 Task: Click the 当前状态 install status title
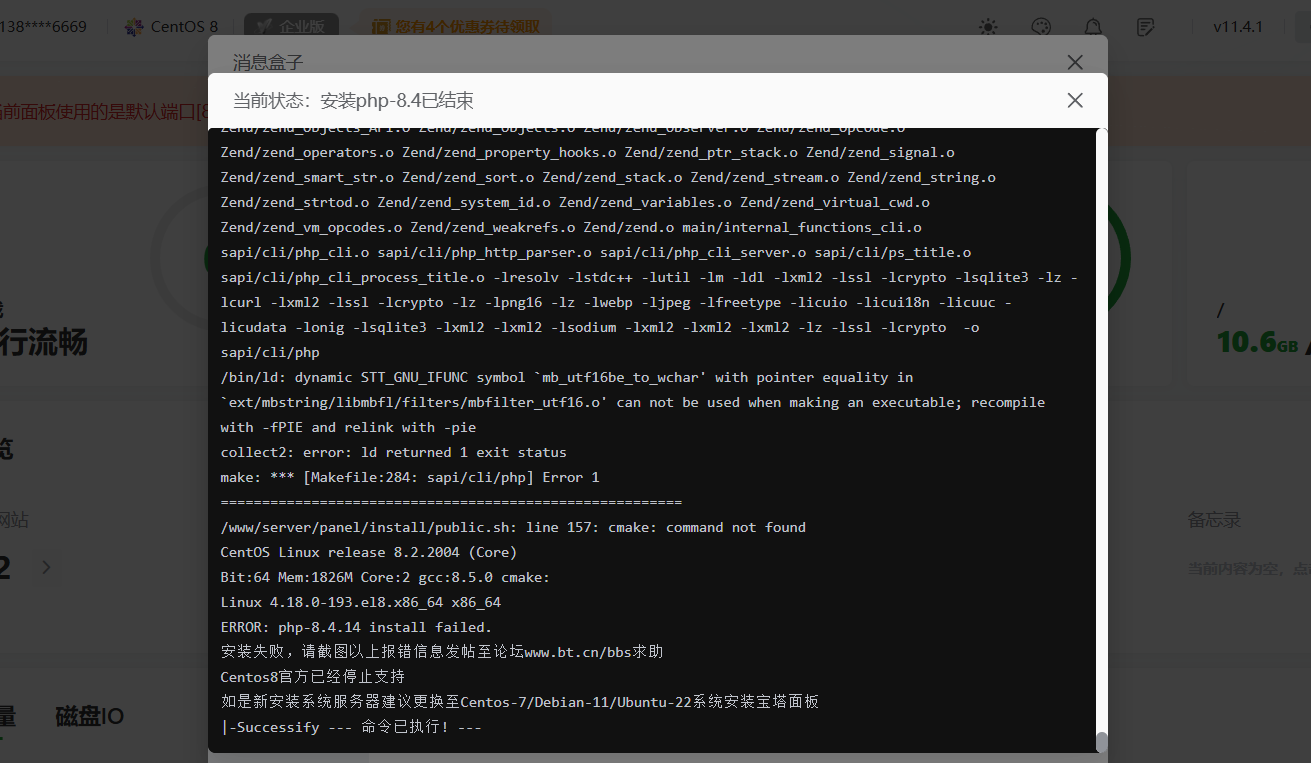pyautogui.click(x=353, y=100)
